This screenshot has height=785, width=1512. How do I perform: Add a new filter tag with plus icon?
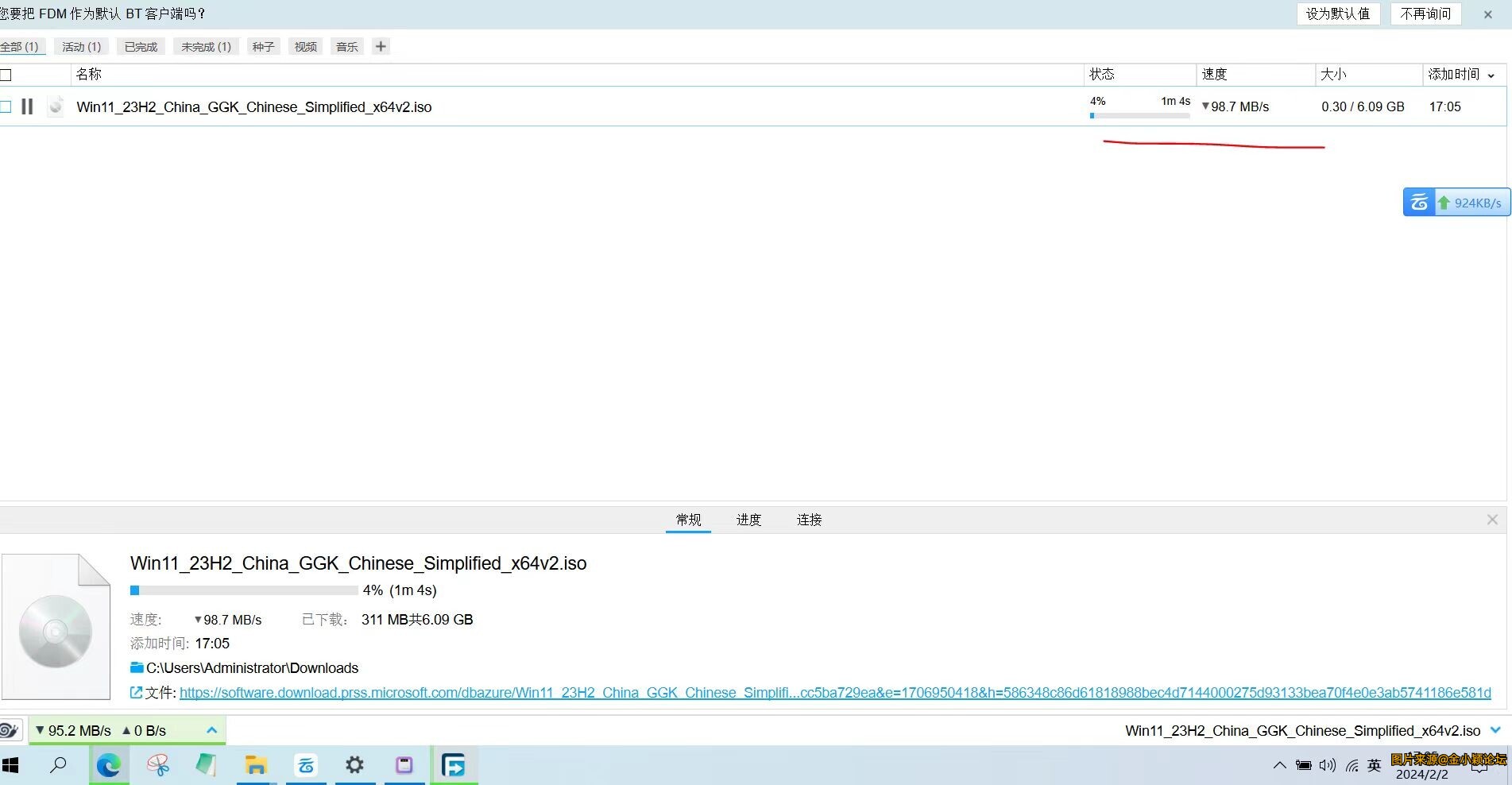coord(381,46)
